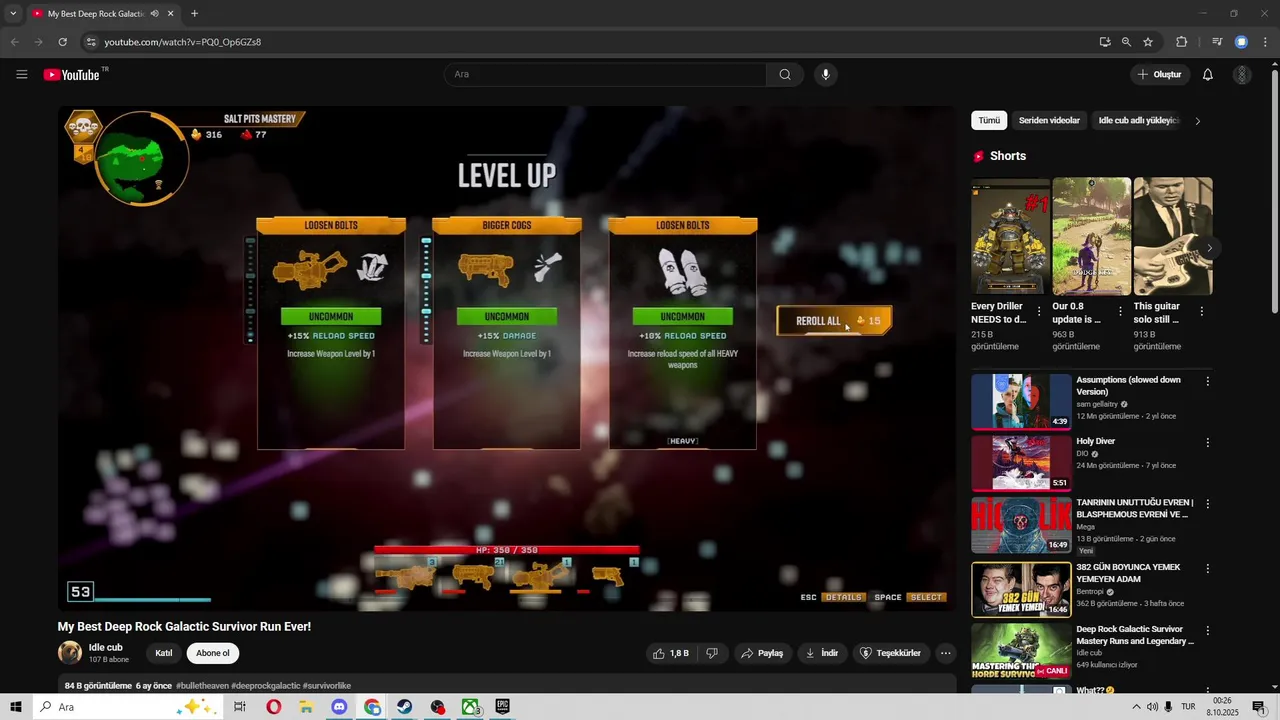This screenshot has width=1280, height=720.
Task: Open options for Assumptions slowed down video
Action: pyautogui.click(x=1208, y=381)
